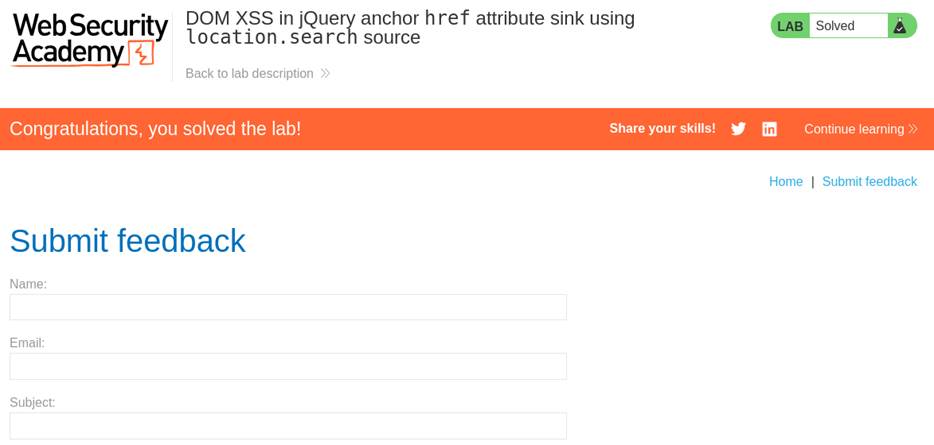The image size is (934, 445).
Task: Click the Web Security Academy logo
Action: pos(89,40)
